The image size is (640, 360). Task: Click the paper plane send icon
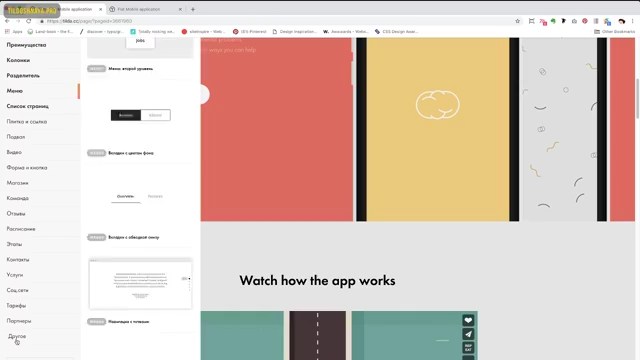click(468, 334)
